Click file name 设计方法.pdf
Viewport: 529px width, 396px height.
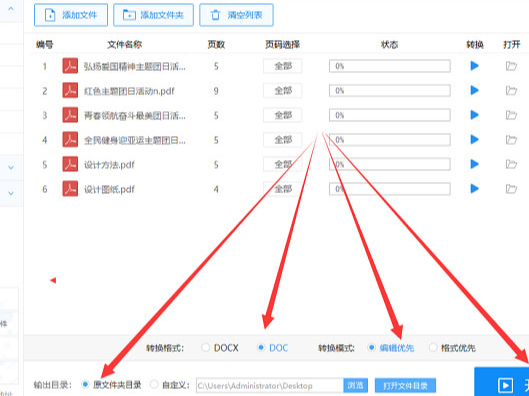click(x=109, y=165)
